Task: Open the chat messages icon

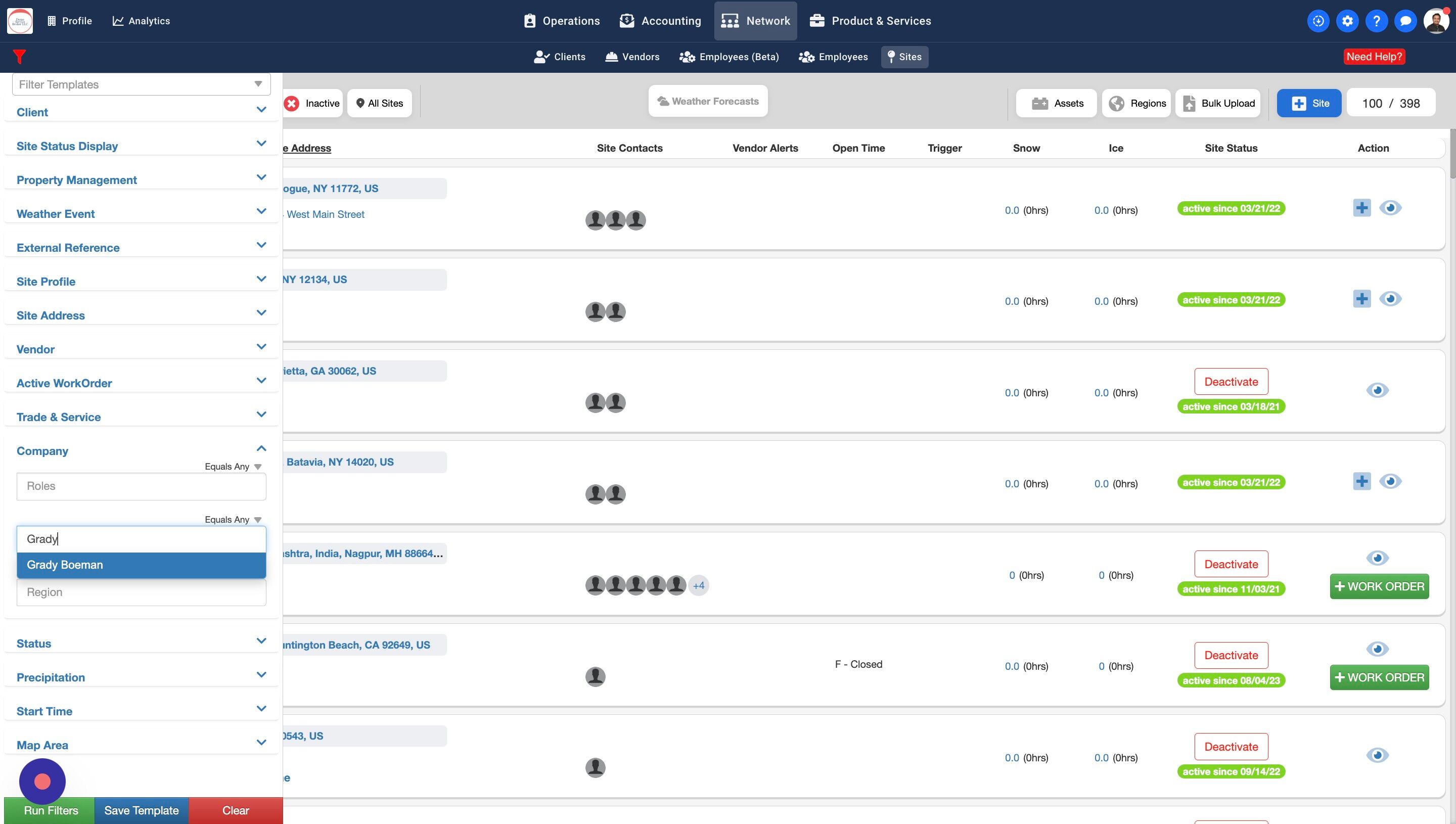Action: click(x=1405, y=21)
